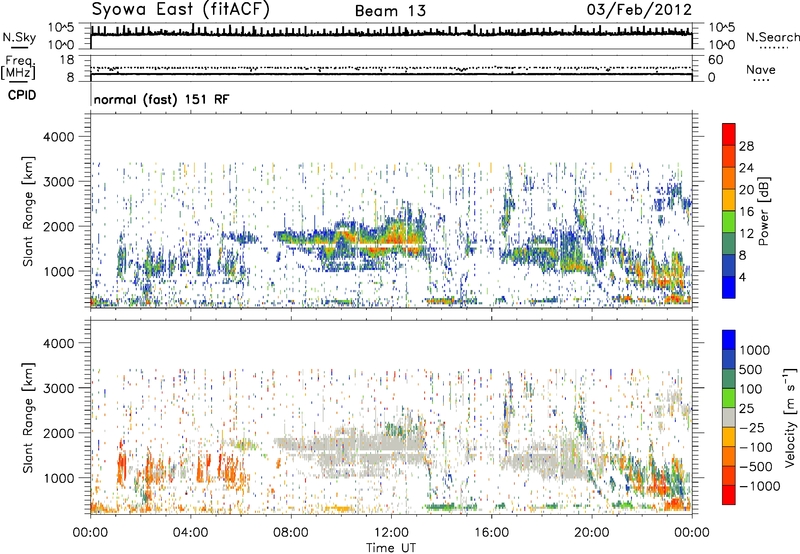Select the "CPID" row label
800x554 pixels.
[x=22, y=95]
